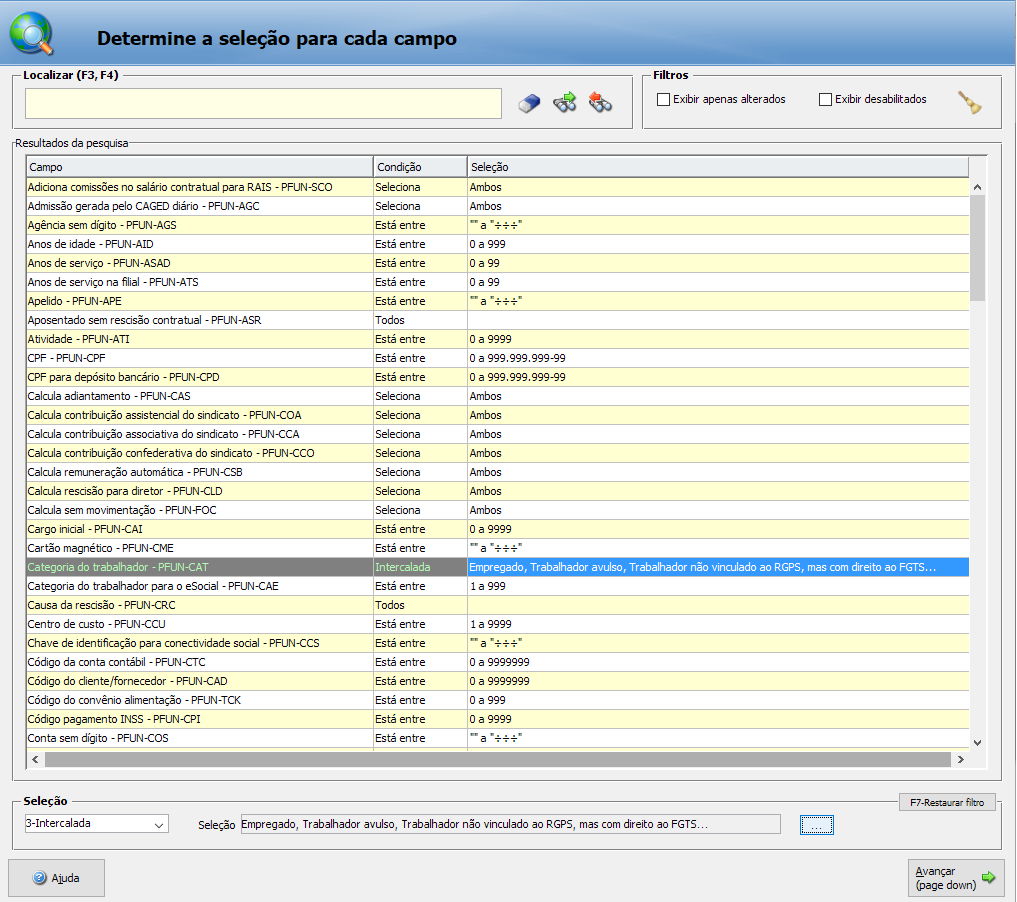Click the eraser icon to clear search
Image resolution: width=1017 pixels, height=902 pixels.
tap(530, 103)
